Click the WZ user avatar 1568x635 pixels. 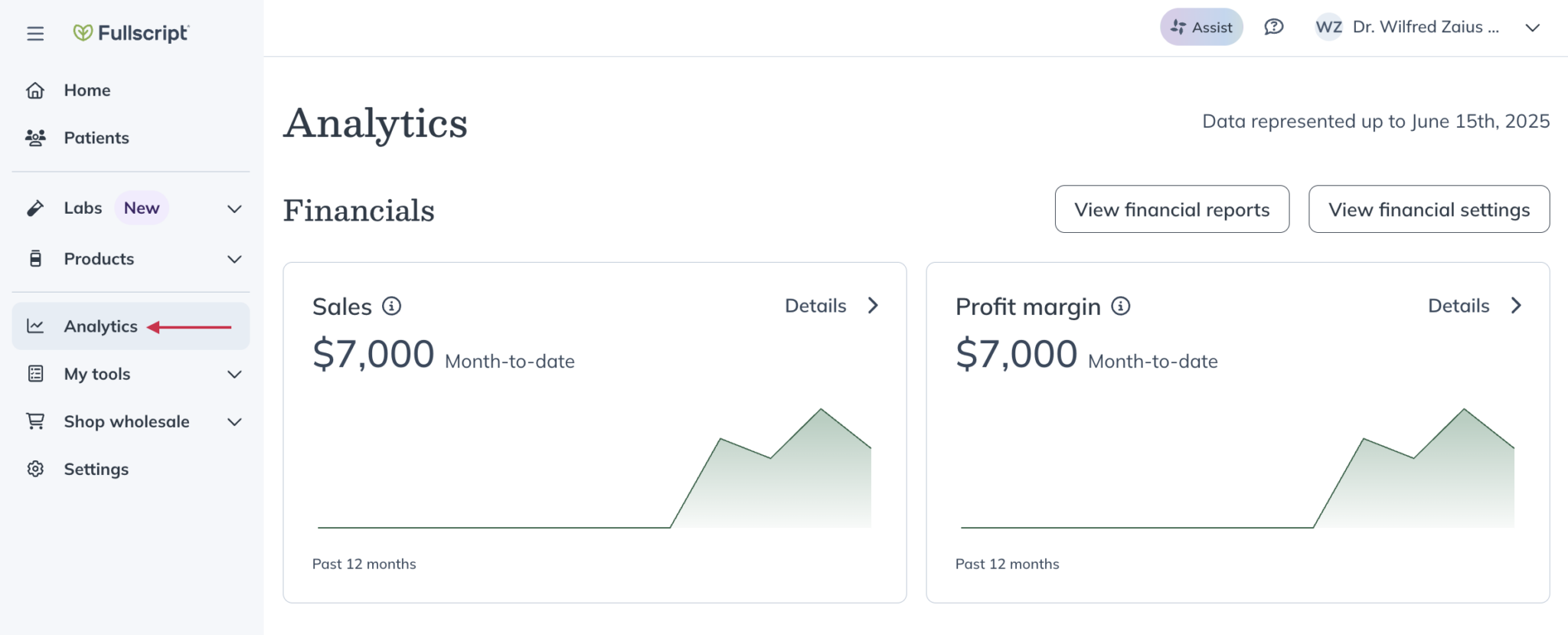click(x=1328, y=28)
